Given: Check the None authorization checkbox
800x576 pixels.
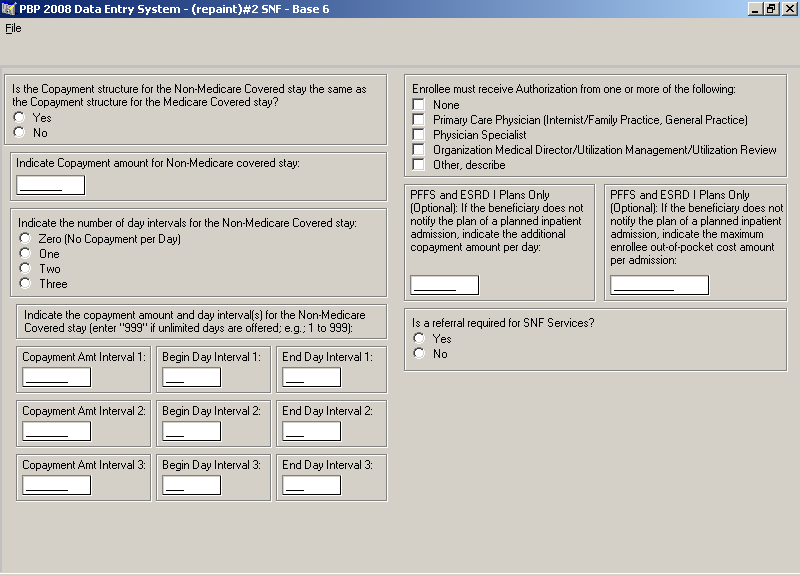Looking at the screenshot, I should coord(418,105).
